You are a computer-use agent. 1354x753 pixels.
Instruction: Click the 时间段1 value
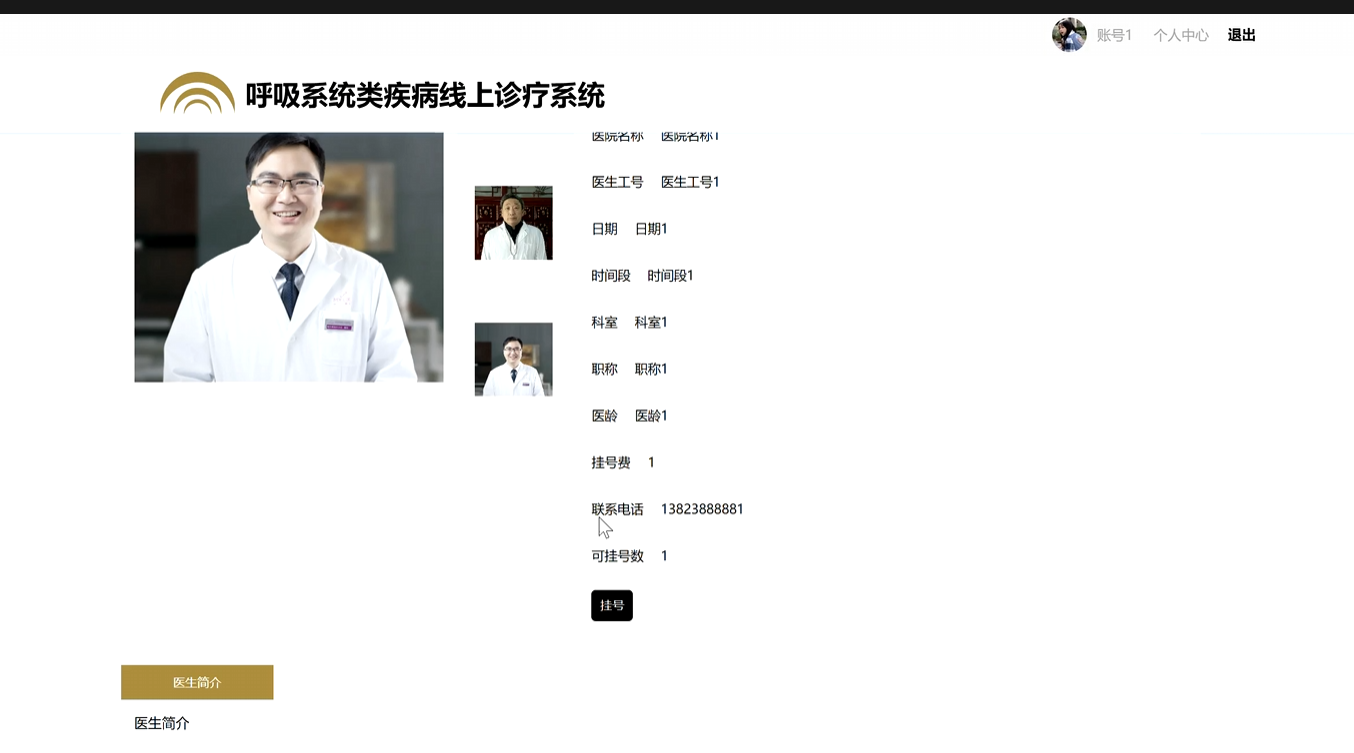[670, 275]
